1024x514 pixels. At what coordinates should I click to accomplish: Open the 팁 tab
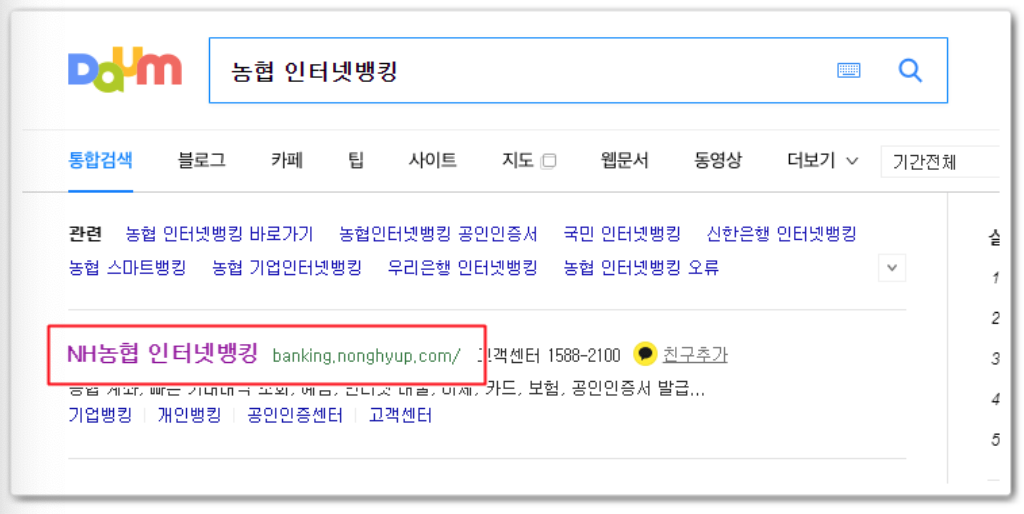(x=356, y=160)
